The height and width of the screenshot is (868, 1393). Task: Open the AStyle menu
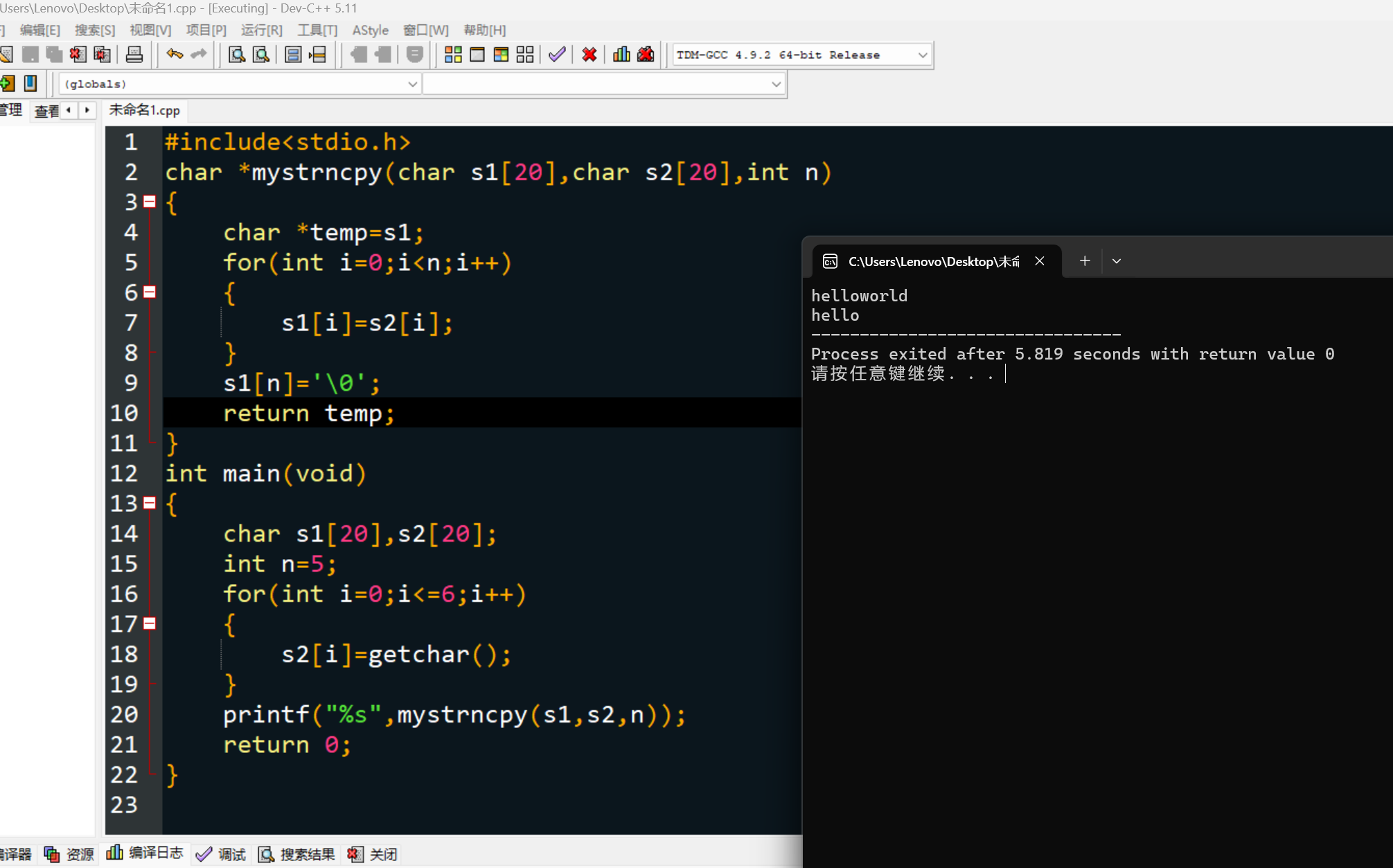coord(370,30)
